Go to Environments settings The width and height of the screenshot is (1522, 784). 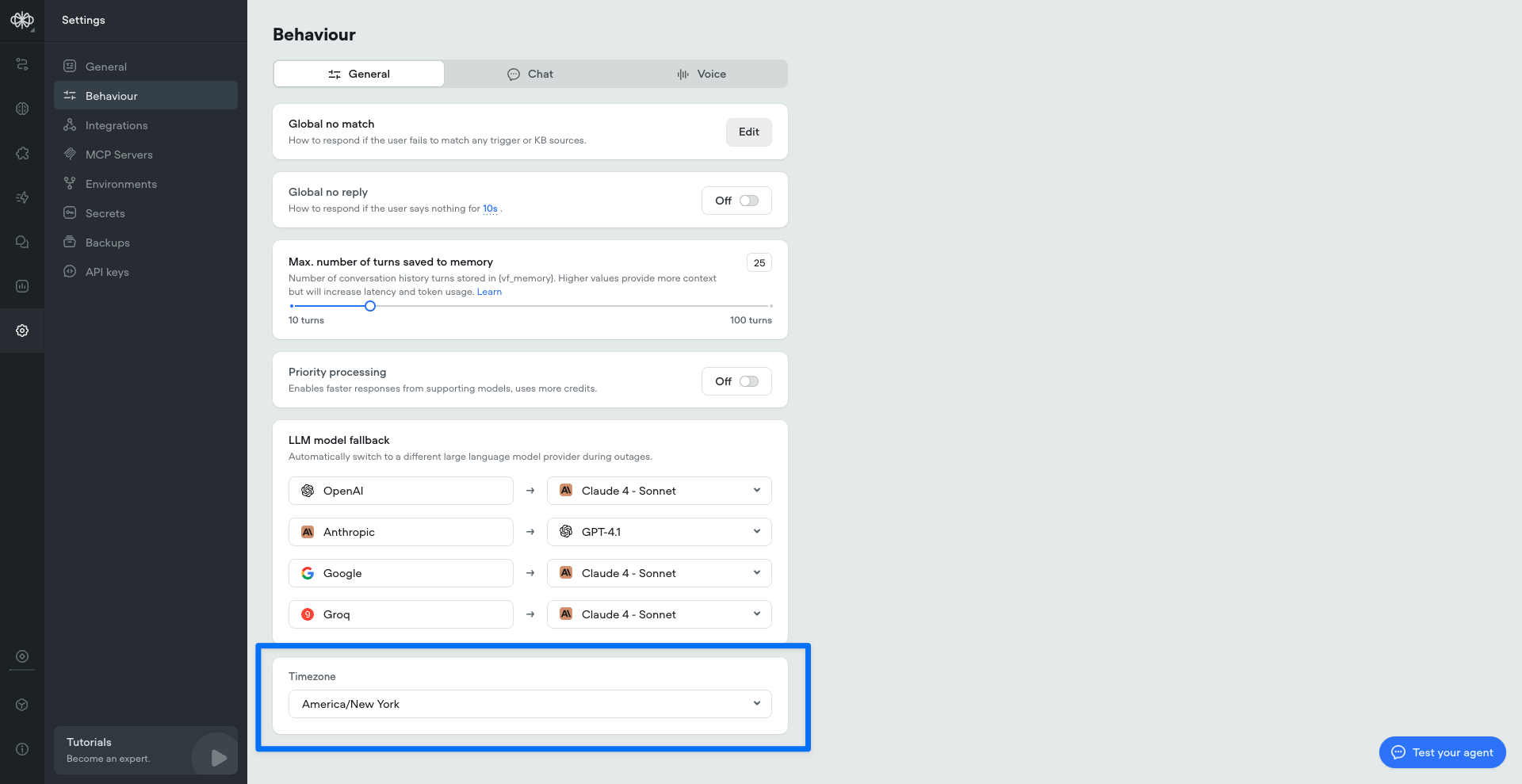pyautogui.click(x=146, y=184)
